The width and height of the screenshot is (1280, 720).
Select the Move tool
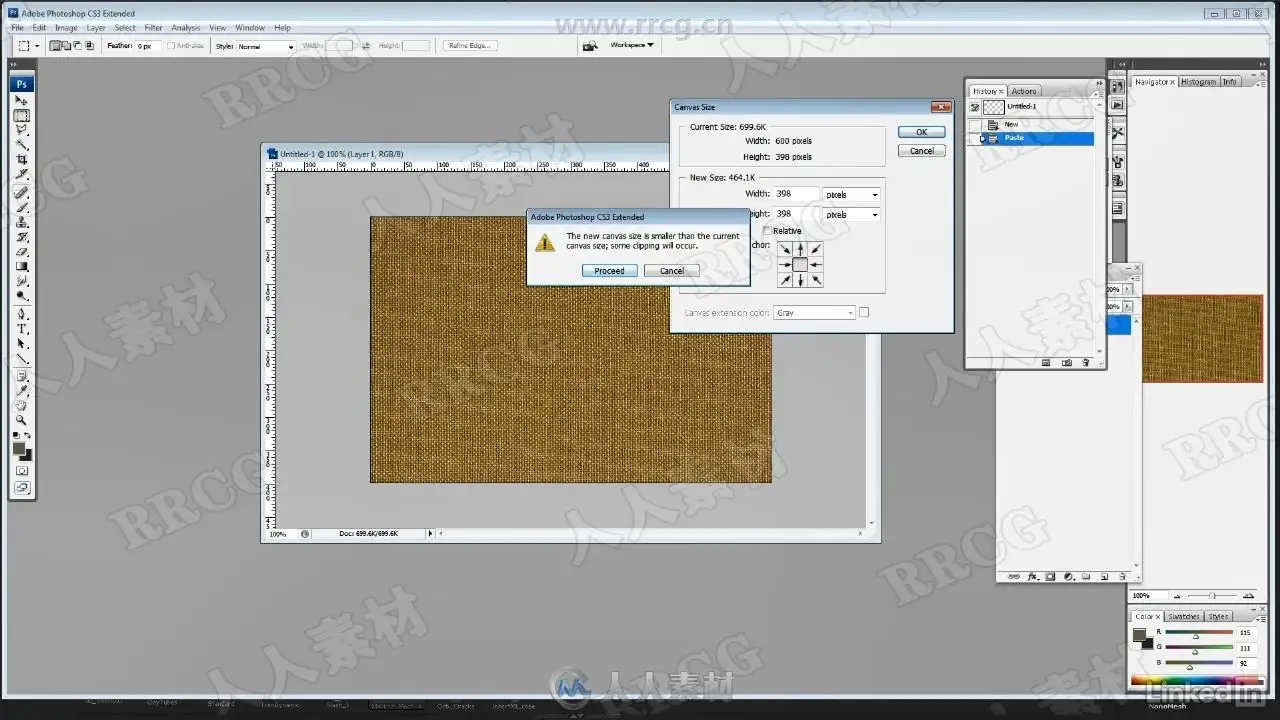pos(22,101)
